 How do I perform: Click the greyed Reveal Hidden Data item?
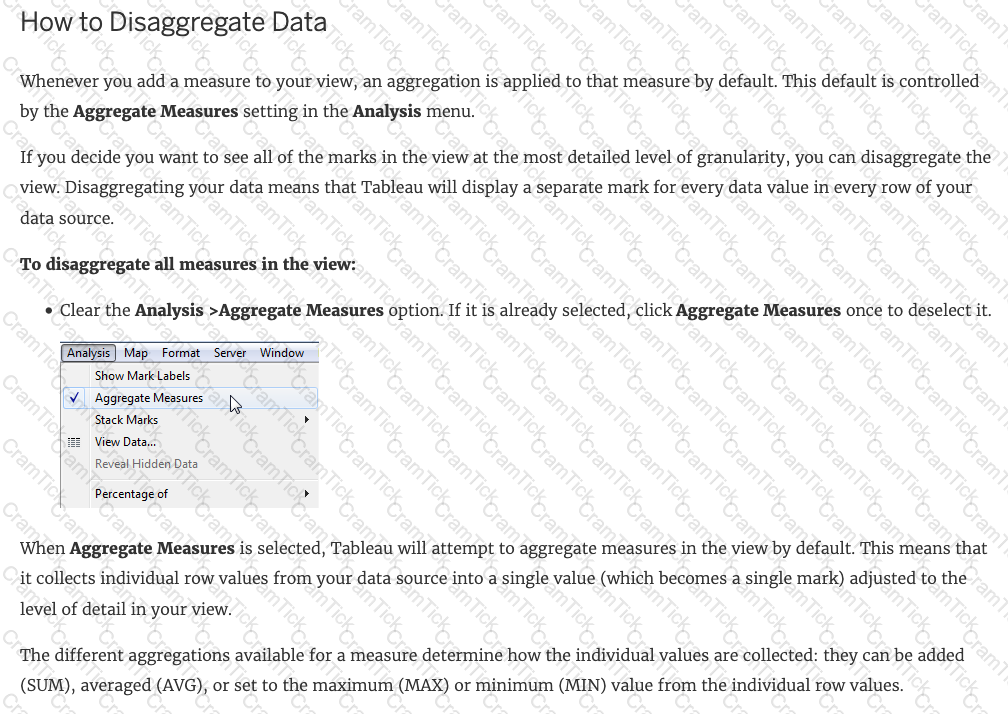[146, 464]
